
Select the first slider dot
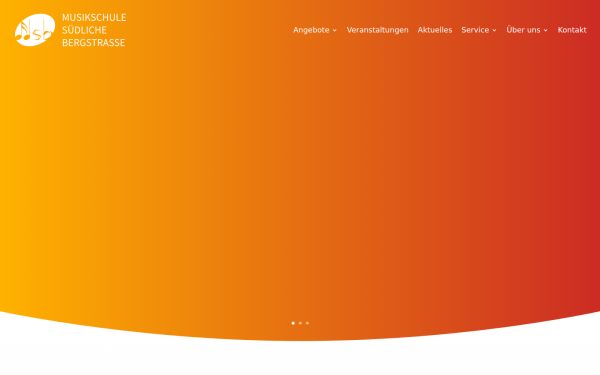click(x=293, y=323)
